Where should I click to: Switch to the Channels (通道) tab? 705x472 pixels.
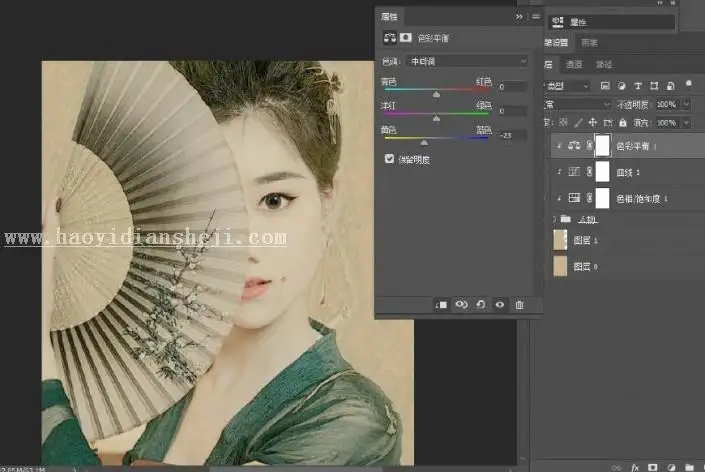coord(574,64)
